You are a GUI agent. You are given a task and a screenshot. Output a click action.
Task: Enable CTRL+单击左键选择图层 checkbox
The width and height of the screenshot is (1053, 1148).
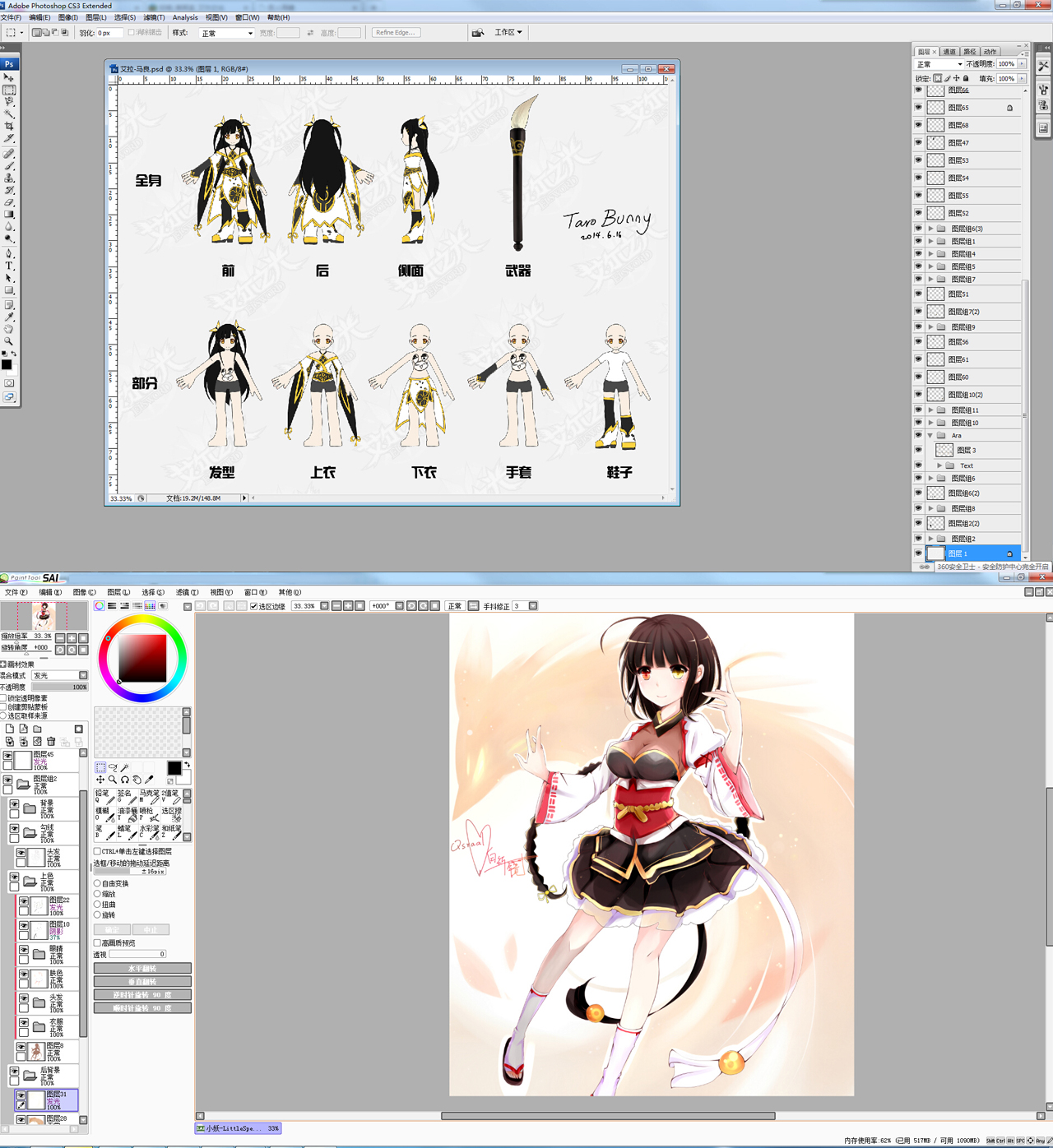click(x=97, y=851)
